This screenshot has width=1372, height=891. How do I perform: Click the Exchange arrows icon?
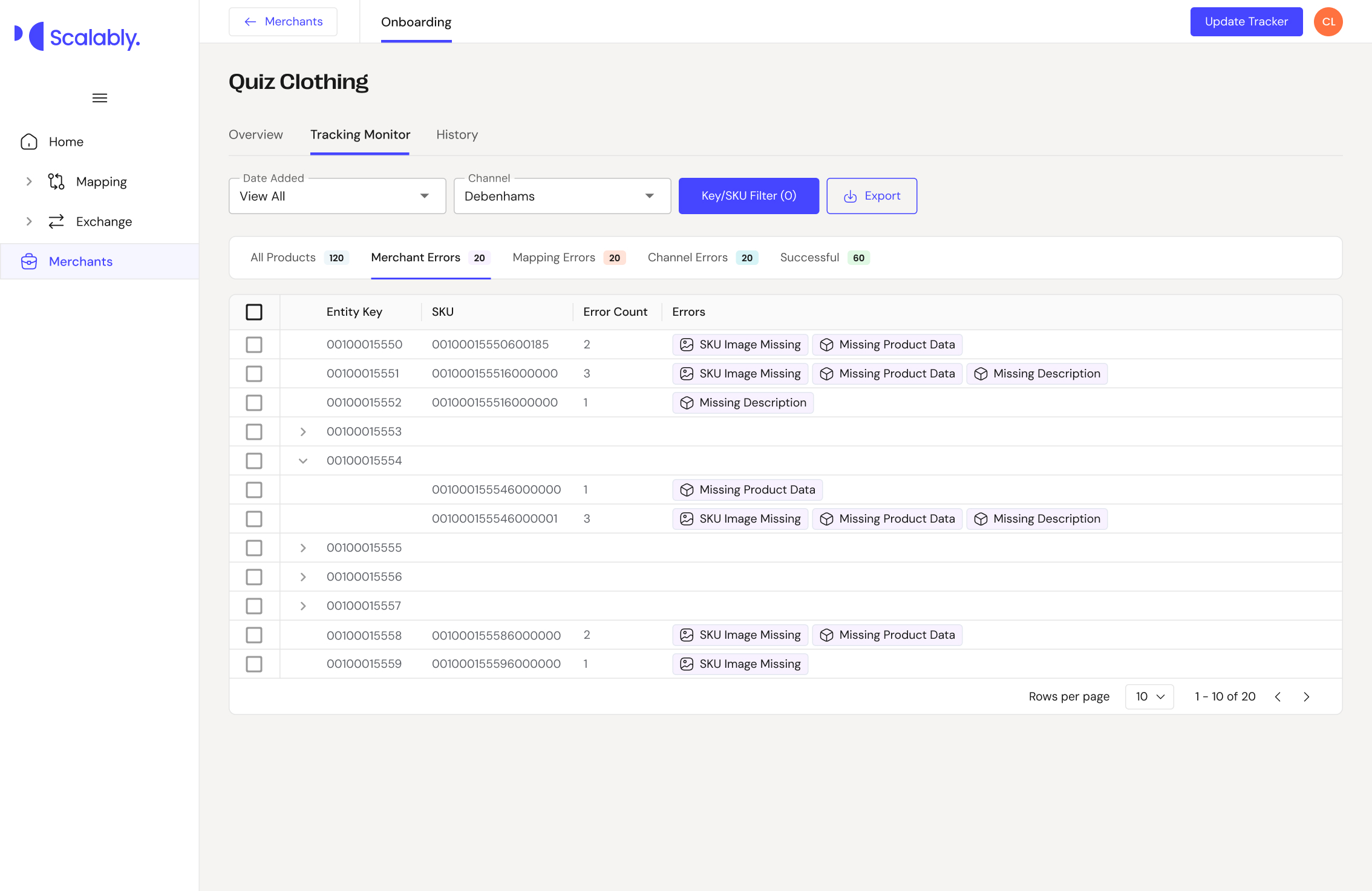coord(56,221)
